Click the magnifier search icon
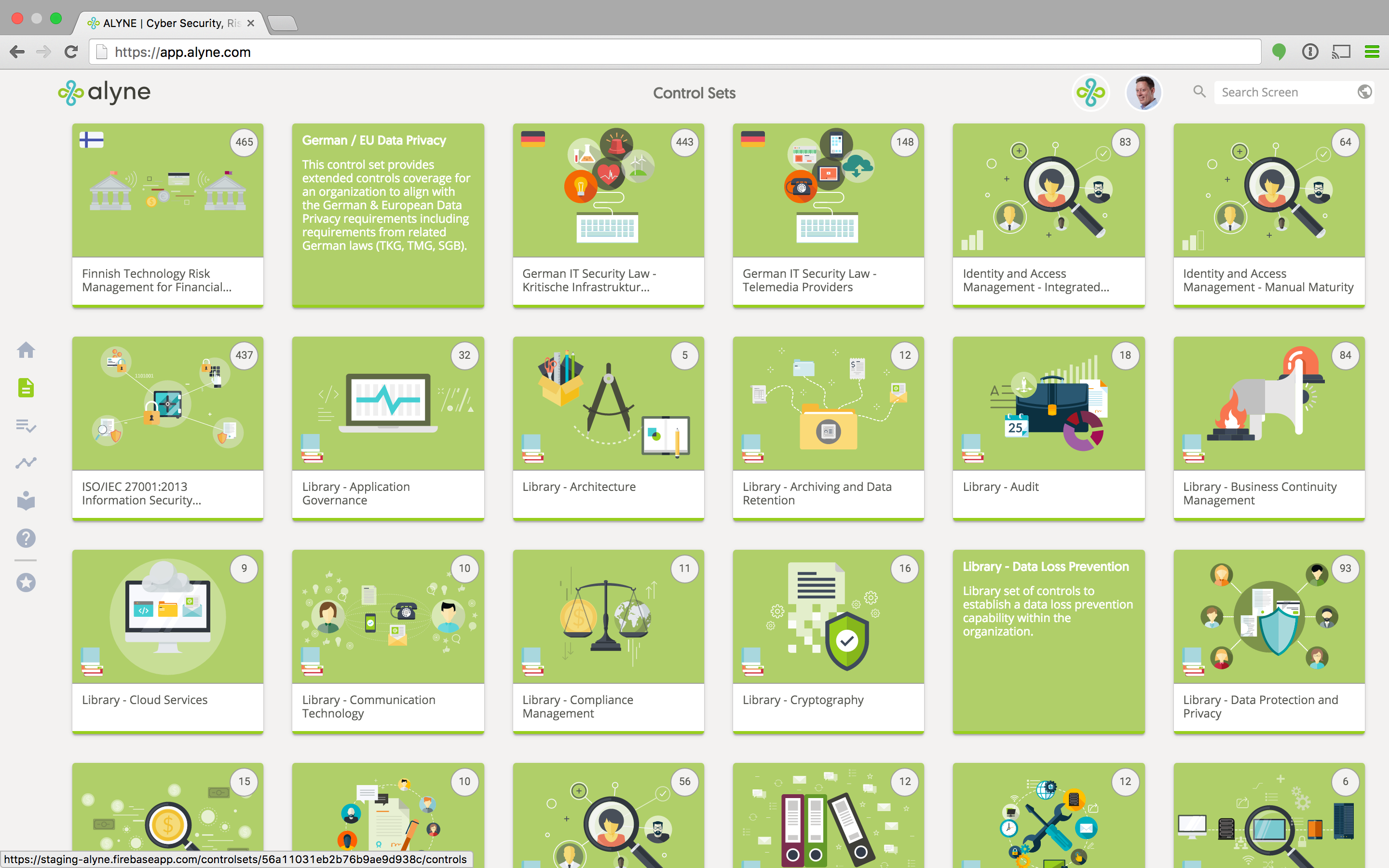1389x868 pixels. (1199, 92)
